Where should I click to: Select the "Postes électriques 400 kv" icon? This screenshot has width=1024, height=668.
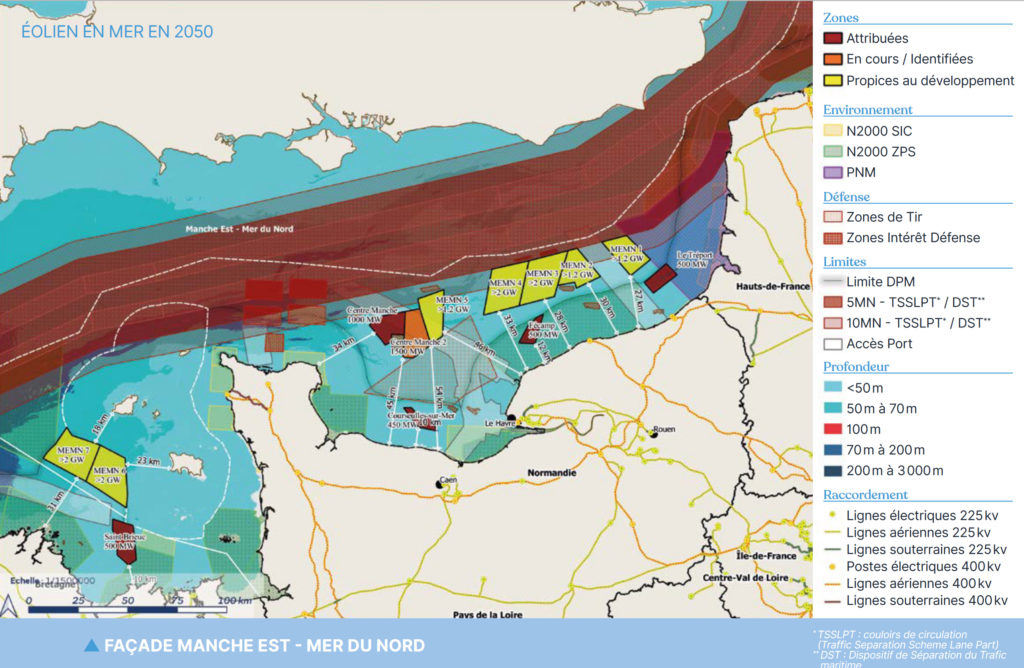pos(830,568)
